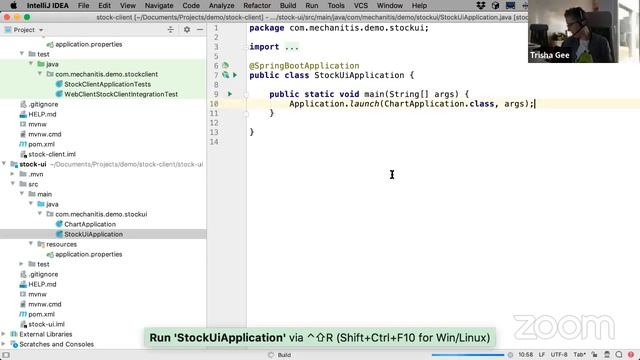The image size is (640, 360).
Task: Open the VCS menu
Action: (360, 6)
